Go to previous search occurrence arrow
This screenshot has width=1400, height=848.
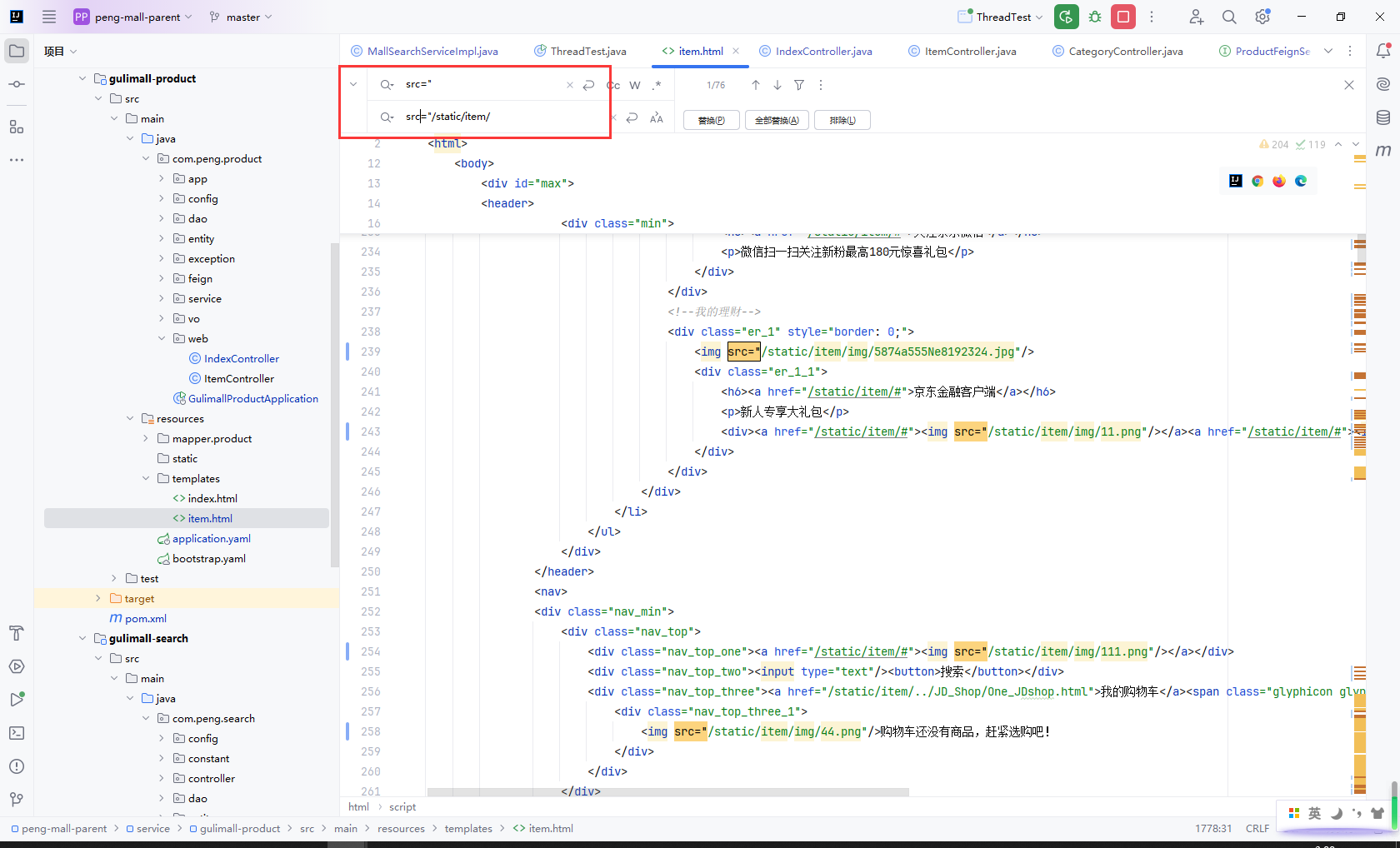coord(756,85)
